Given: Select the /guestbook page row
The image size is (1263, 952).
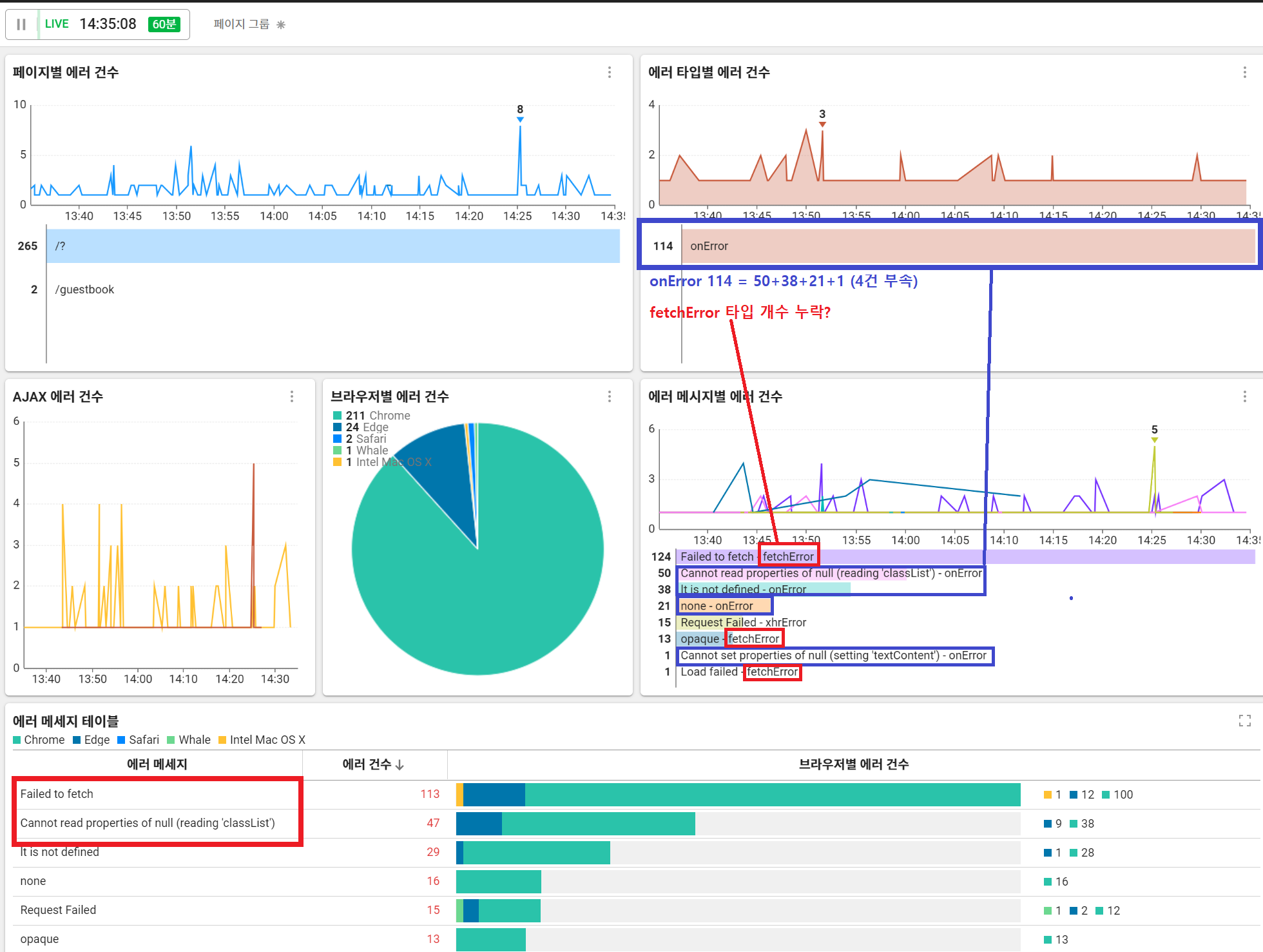Looking at the screenshot, I should click(84, 289).
